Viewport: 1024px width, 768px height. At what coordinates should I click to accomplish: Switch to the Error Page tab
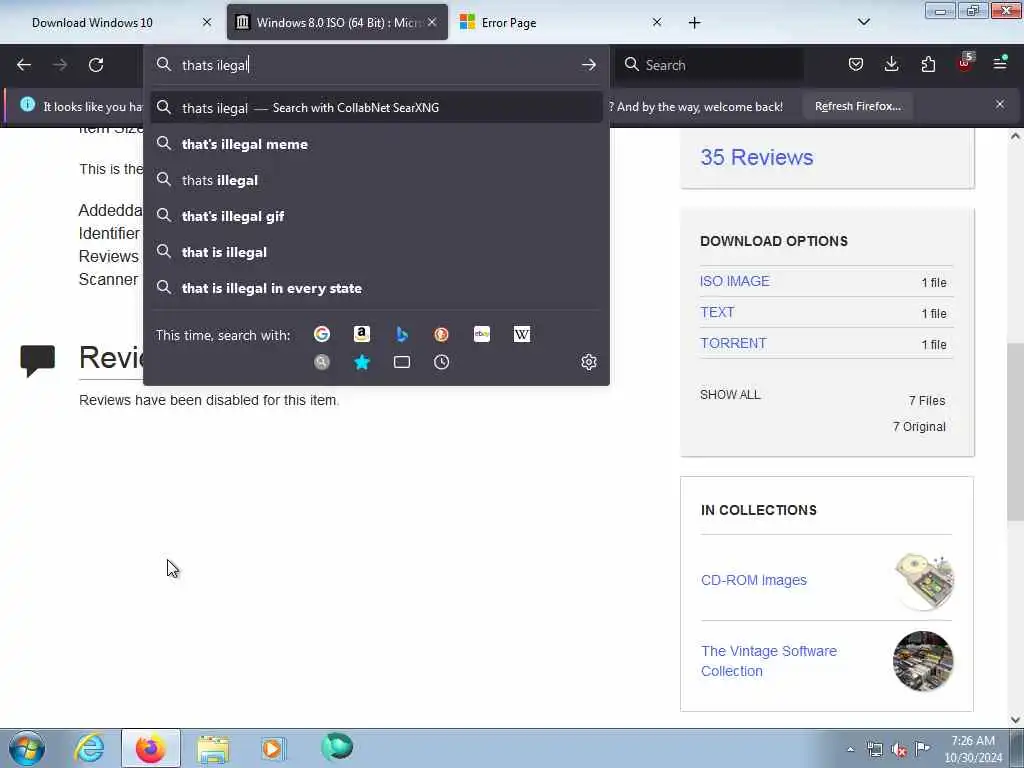point(509,23)
